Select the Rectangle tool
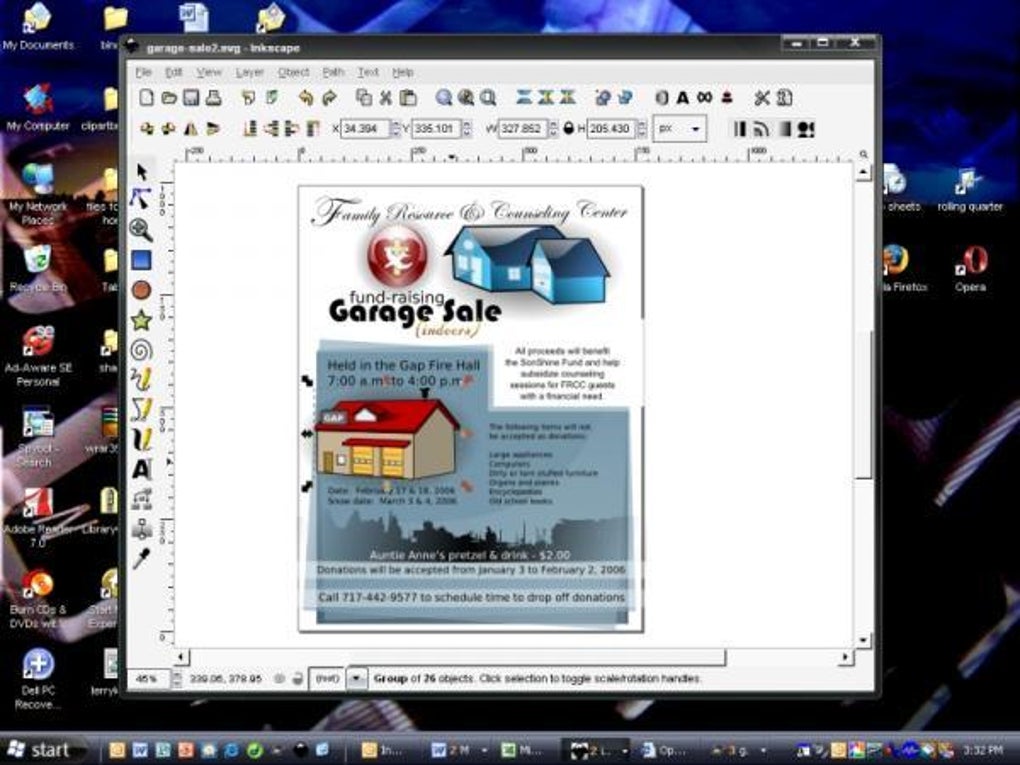 (x=141, y=260)
